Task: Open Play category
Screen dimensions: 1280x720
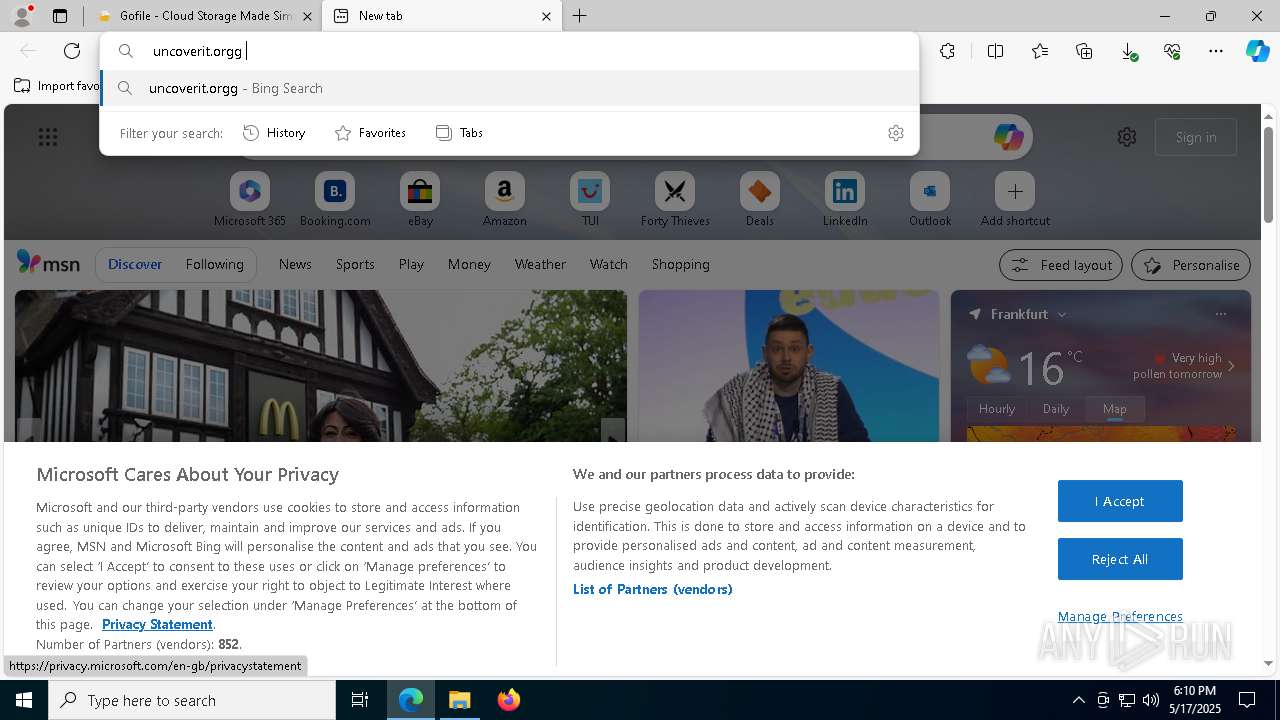Action: coord(411,264)
